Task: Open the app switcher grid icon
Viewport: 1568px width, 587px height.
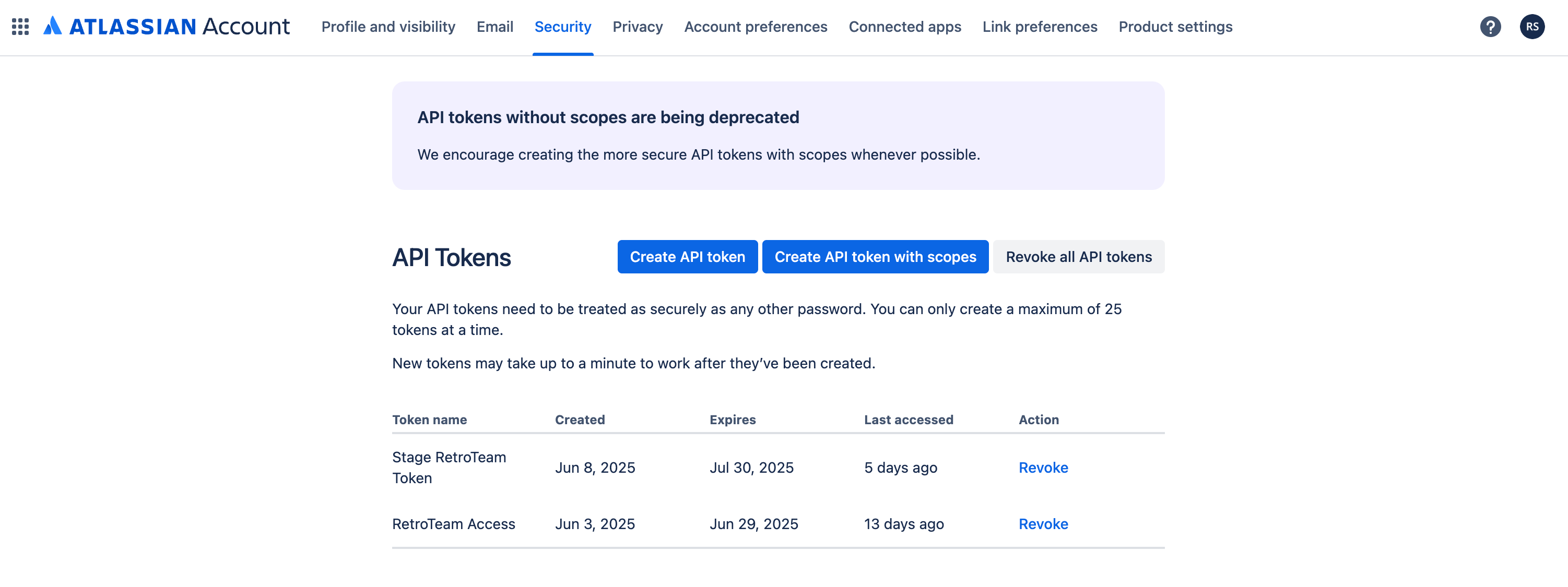Action: click(20, 27)
